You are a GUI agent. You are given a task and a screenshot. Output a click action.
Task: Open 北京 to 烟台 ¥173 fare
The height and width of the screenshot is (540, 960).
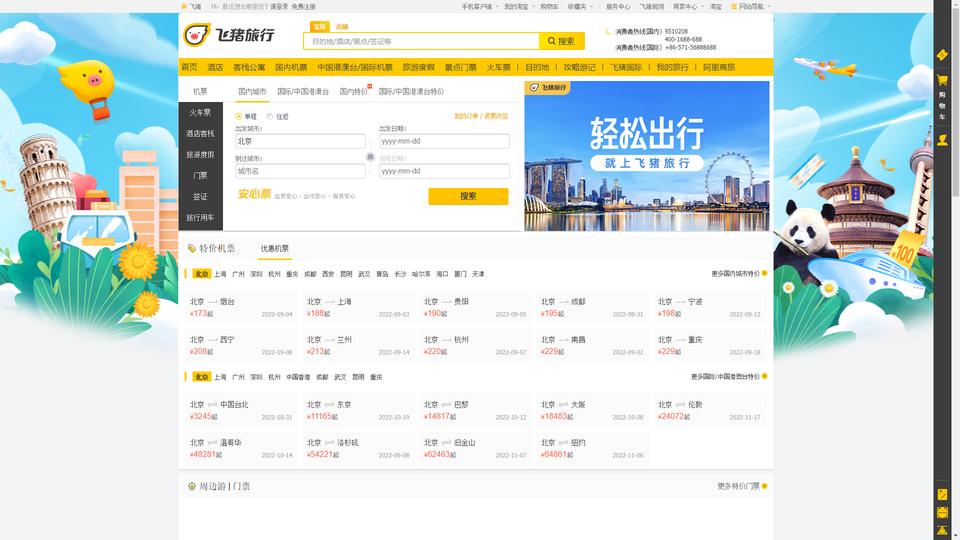[241, 307]
